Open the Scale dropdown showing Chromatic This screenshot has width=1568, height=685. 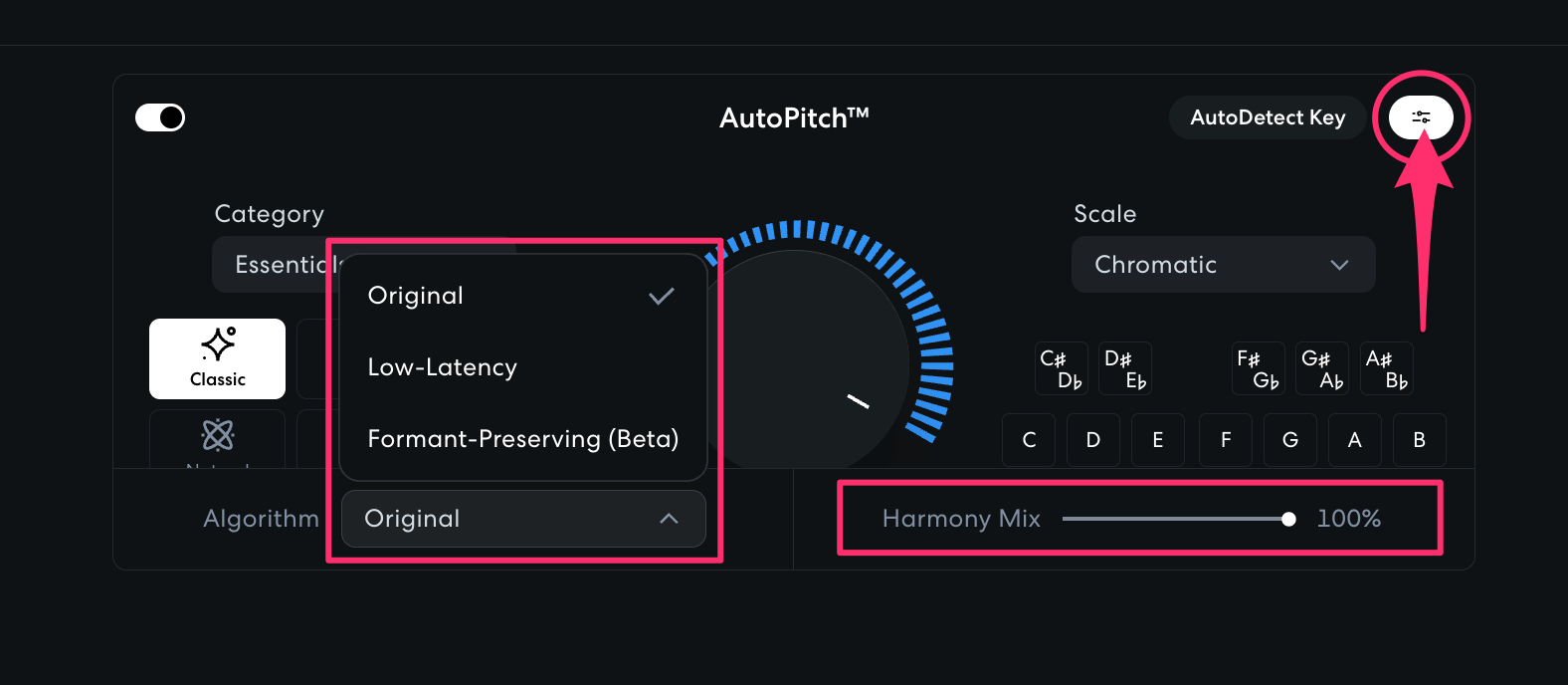[1223, 264]
